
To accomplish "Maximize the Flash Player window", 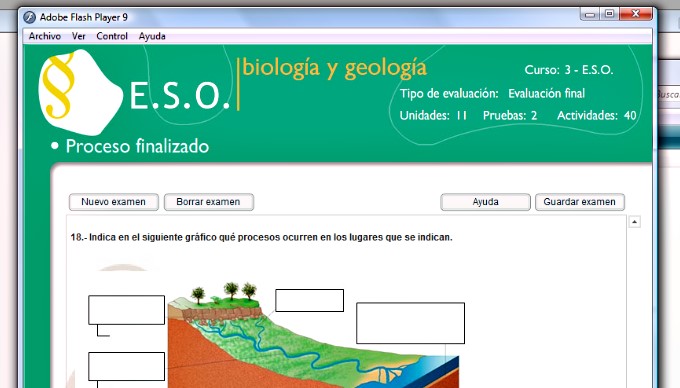I will click(x=609, y=14).
